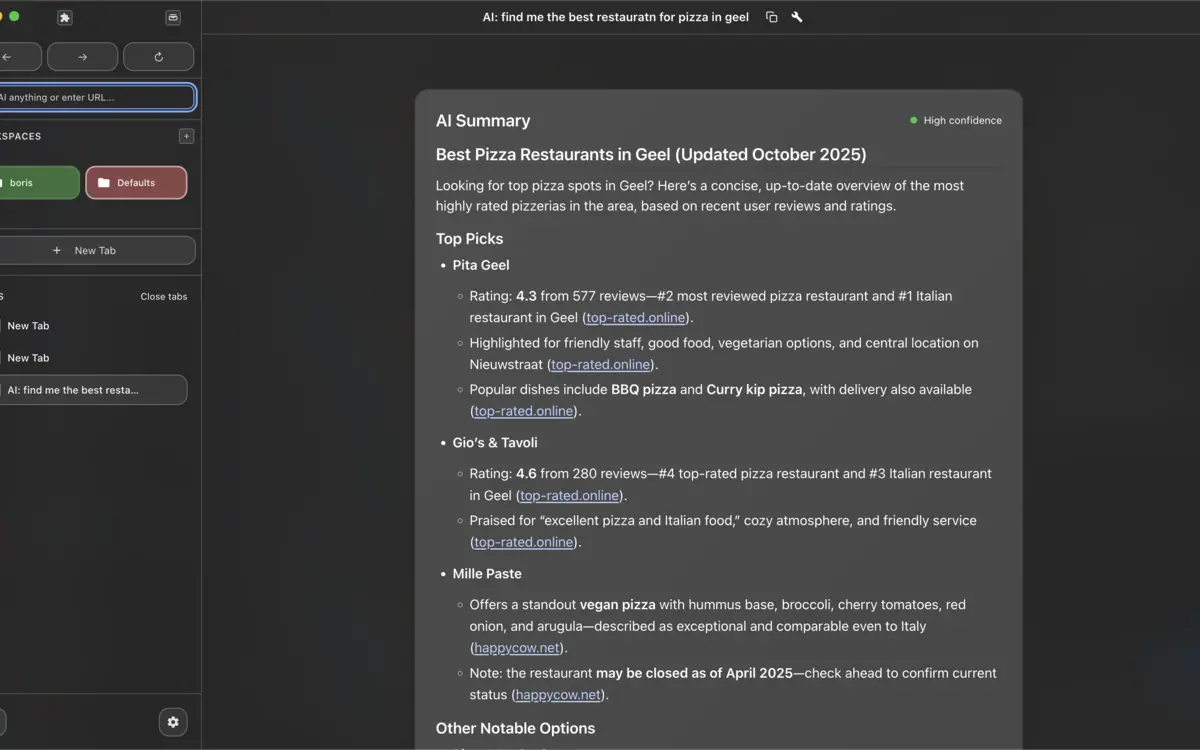Click the Pita Geel heading
Viewport: 1200px width, 750px height.
click(481, 265)
